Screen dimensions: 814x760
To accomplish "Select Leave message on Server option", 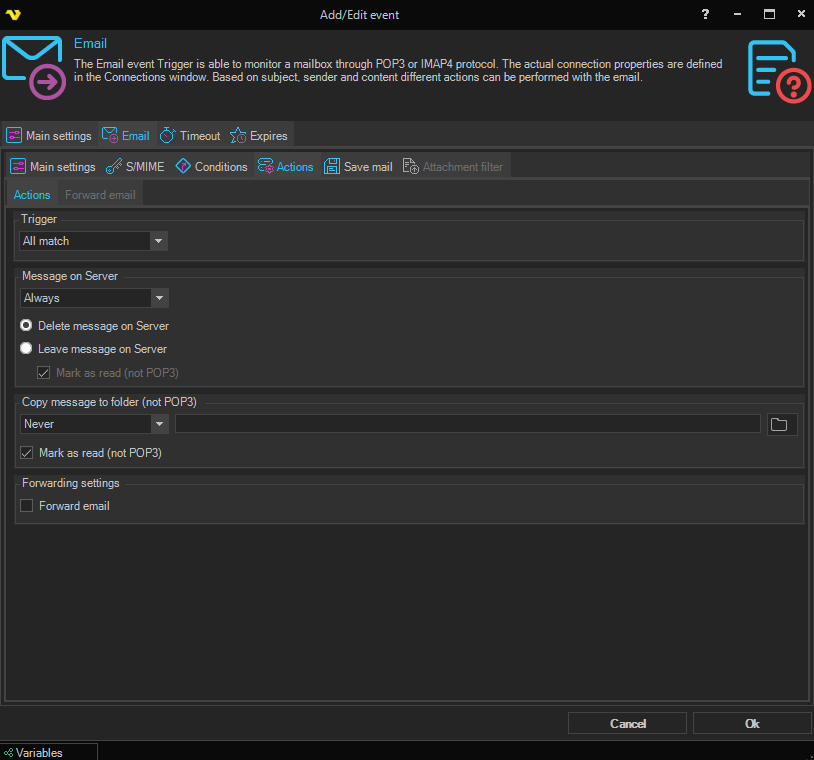I will (x=27, y=349).
